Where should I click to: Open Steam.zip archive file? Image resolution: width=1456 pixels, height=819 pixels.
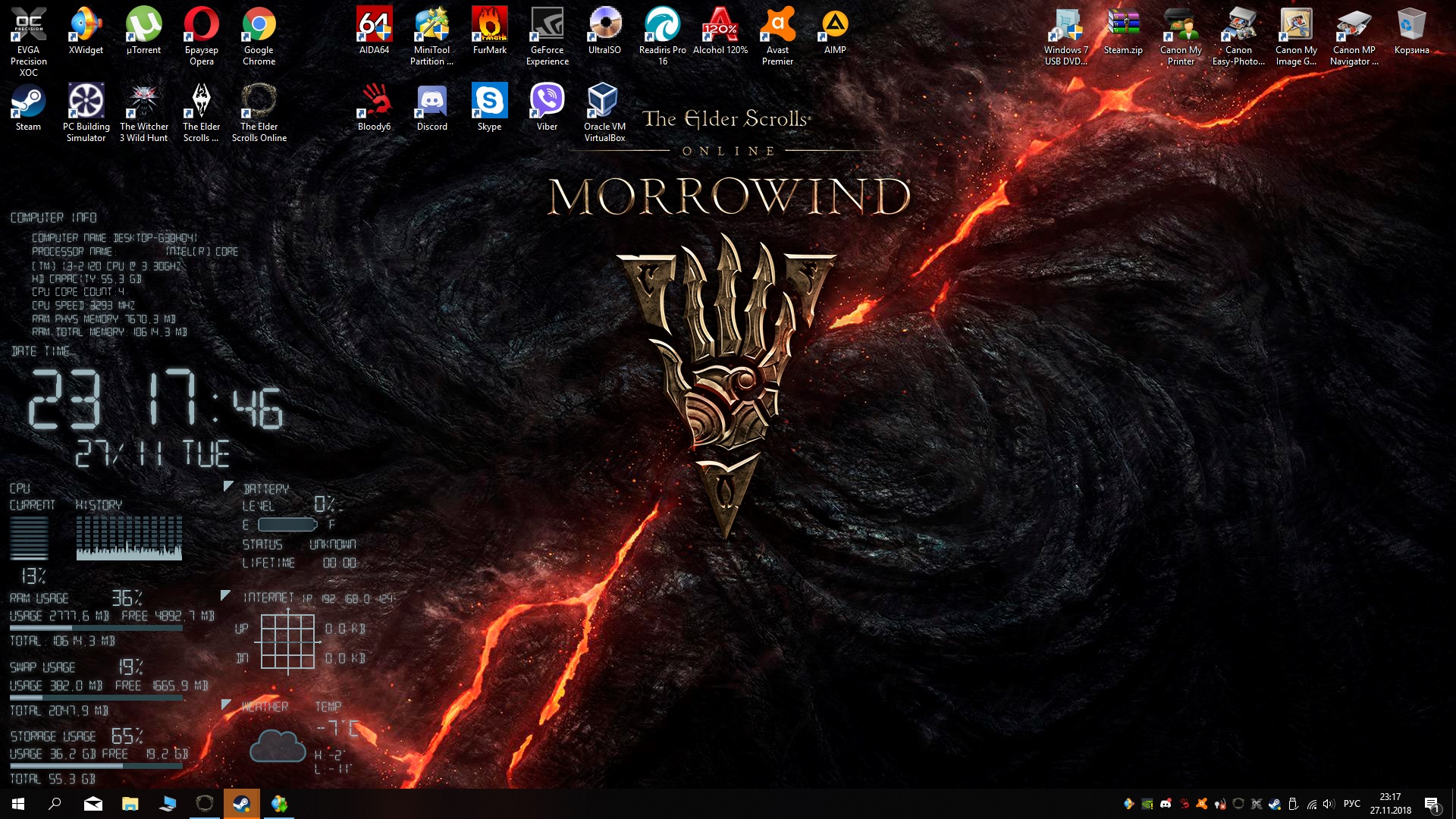(x=1122, y=24)
